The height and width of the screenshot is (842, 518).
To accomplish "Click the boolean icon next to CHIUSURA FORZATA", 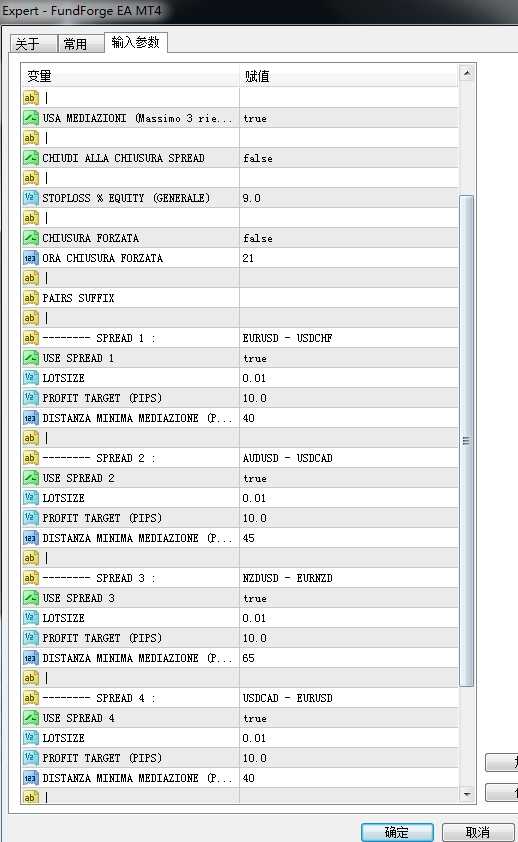I will point(31,237).
